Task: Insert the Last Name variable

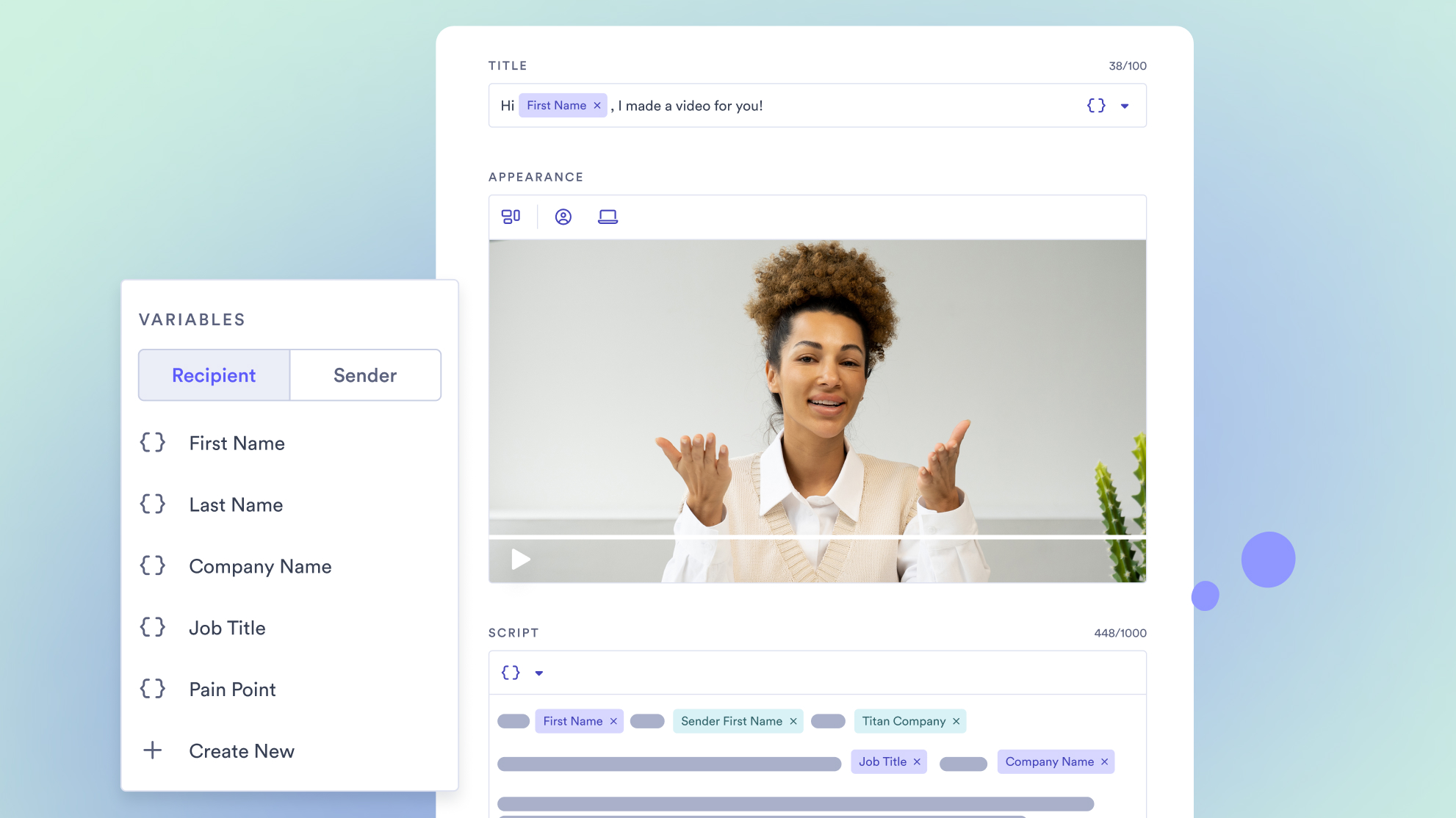Action: point(235,504)
